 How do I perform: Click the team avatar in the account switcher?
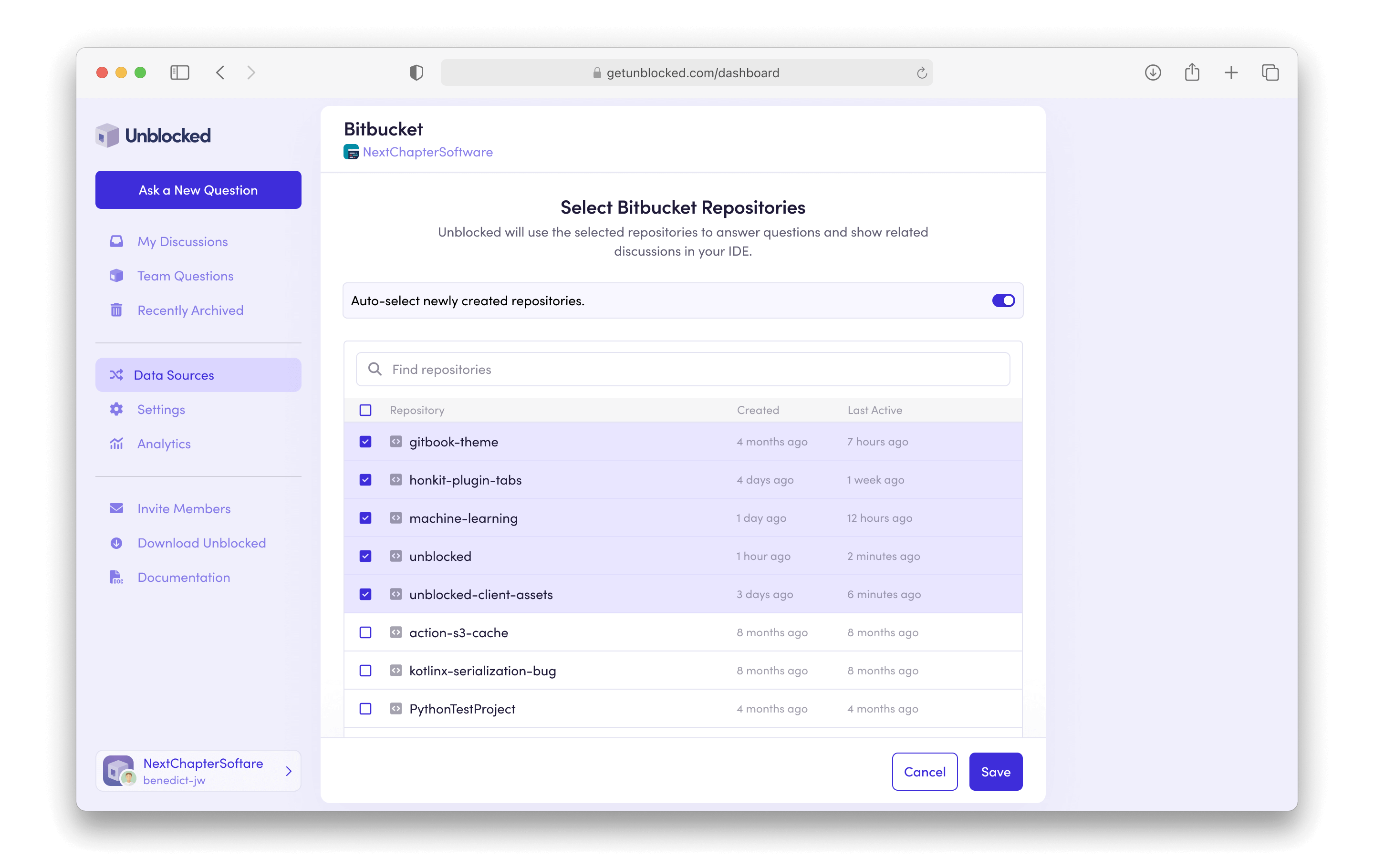[118, 771]
